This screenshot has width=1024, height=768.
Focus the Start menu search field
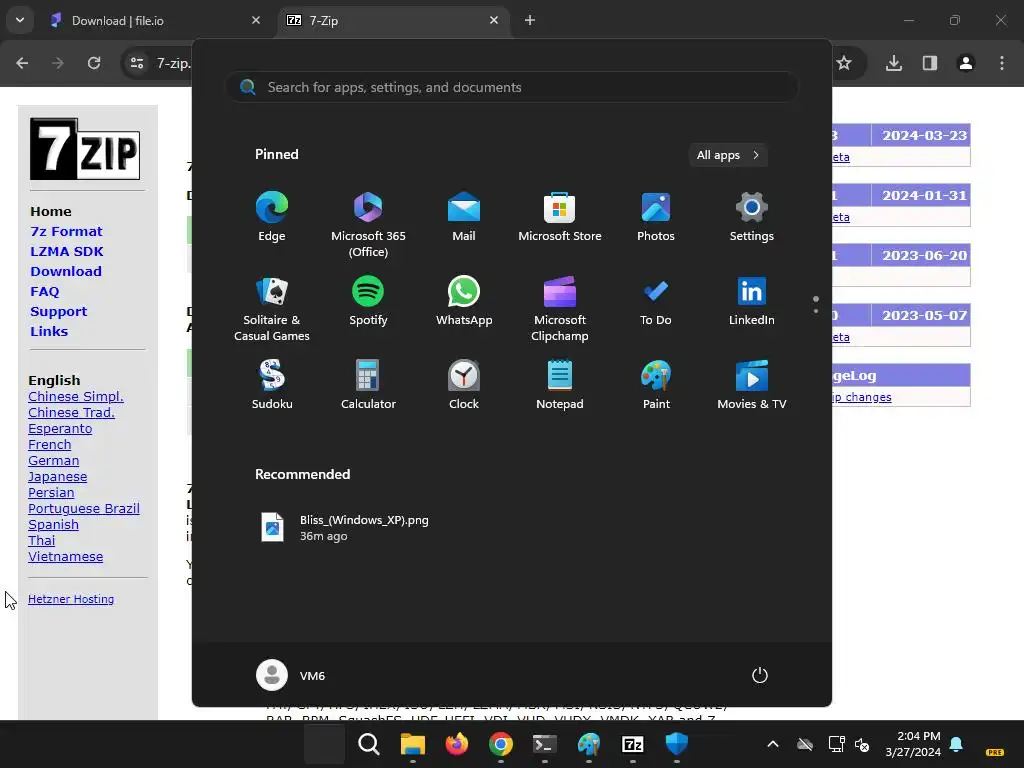point(512,87)
